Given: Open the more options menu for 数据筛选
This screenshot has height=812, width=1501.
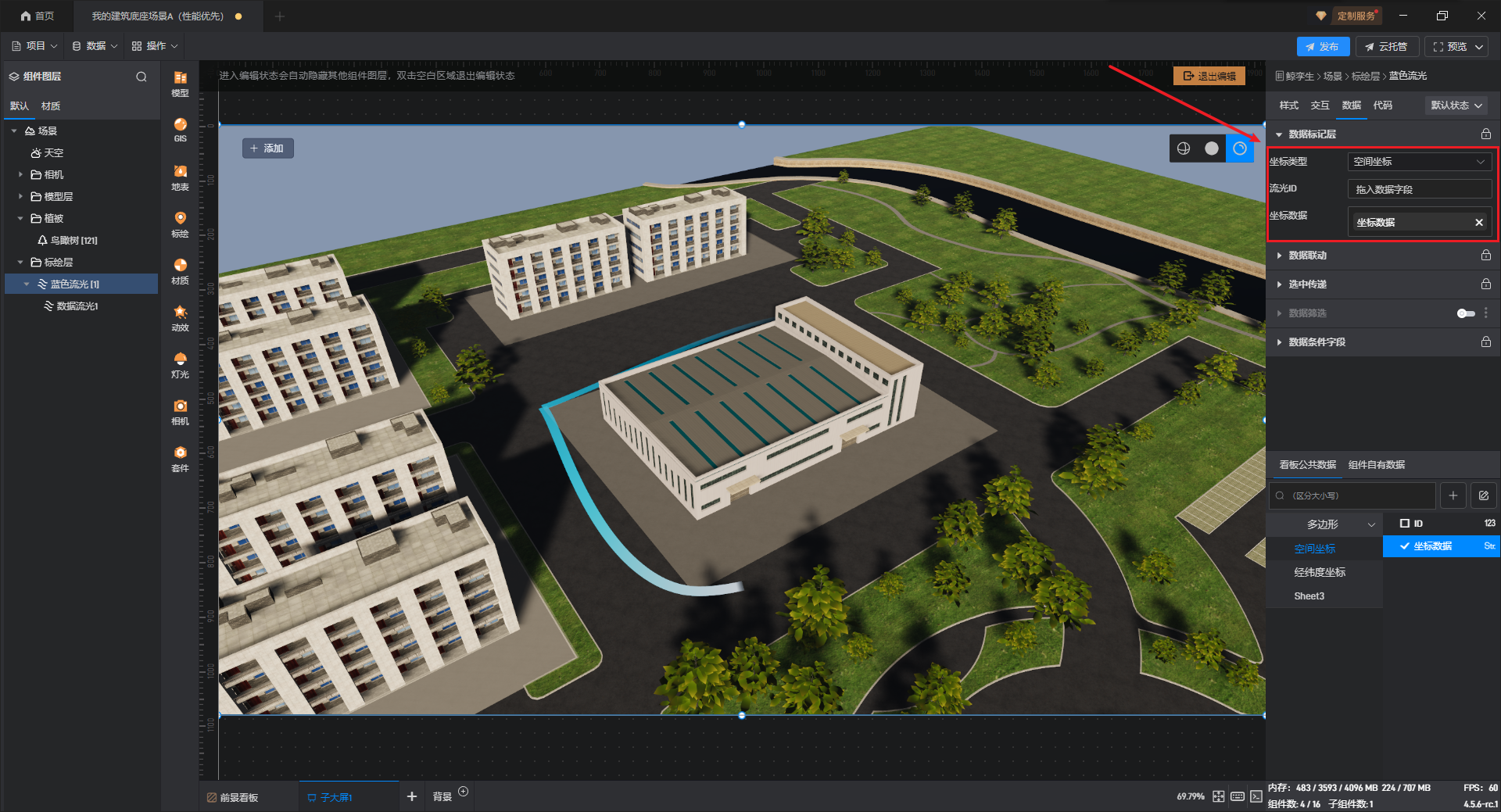Looking at the screenshot, I should [x=1486, y=313].
